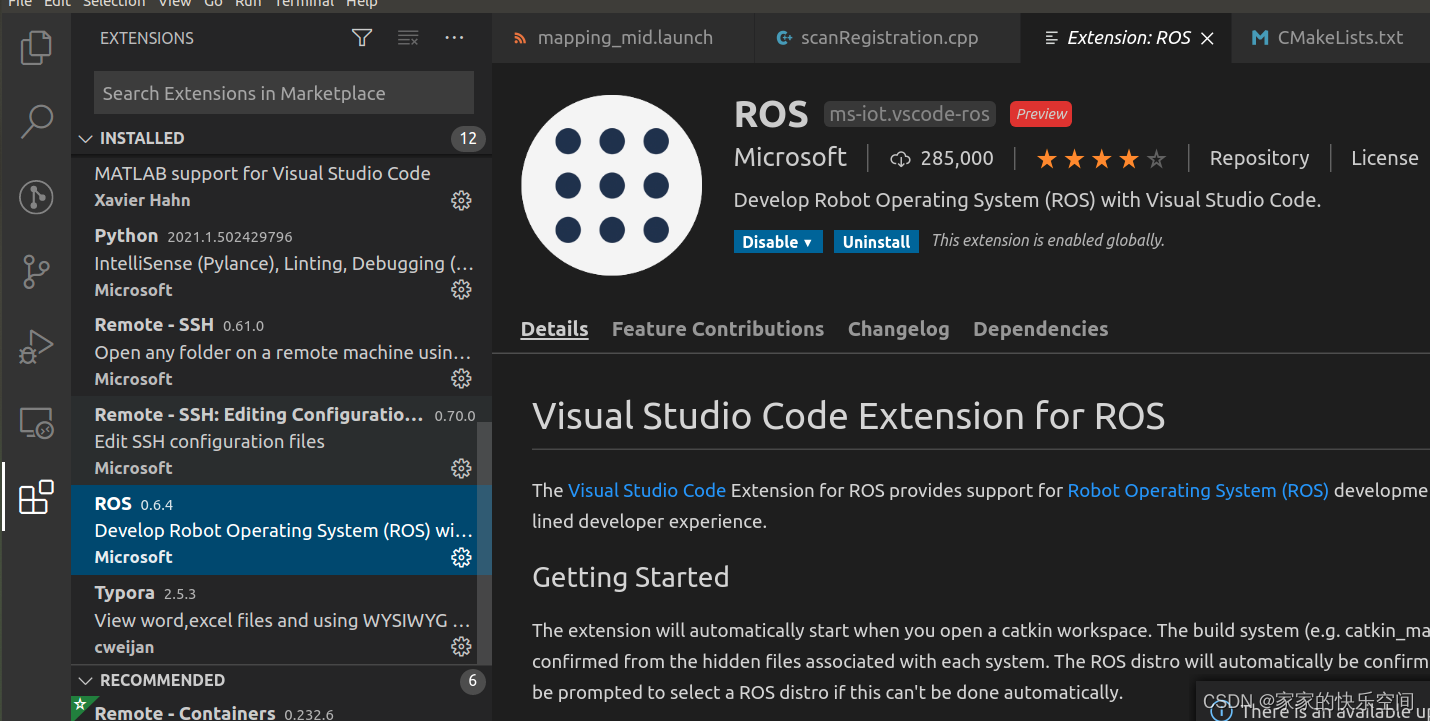Screen dimensions: 1430x721
Task: Open the extension Repository link
Action: (1259, 157)
